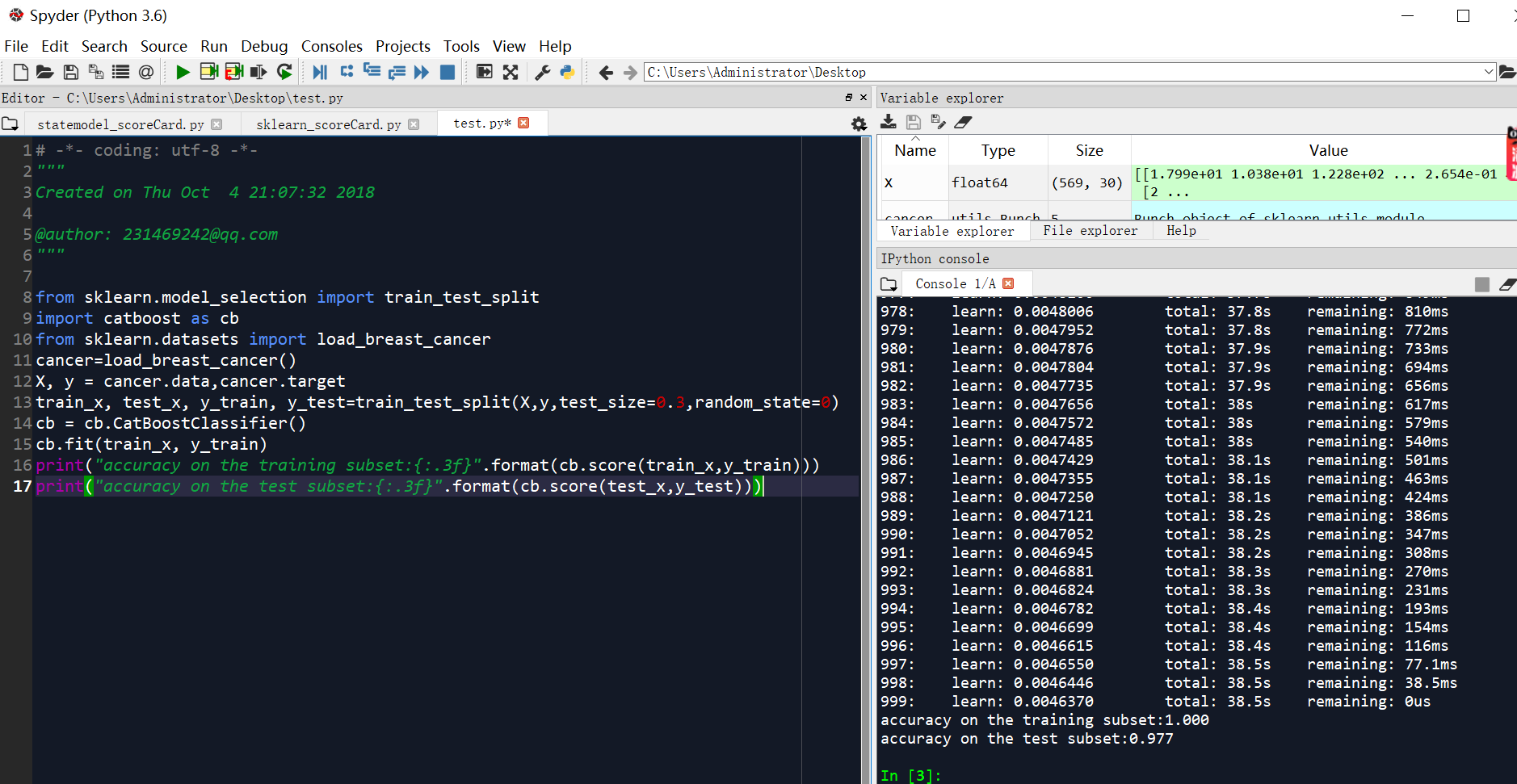The image size is (1517, 784).
Task: Clear the IPython console with the eraser
Action: point(1507,284)
